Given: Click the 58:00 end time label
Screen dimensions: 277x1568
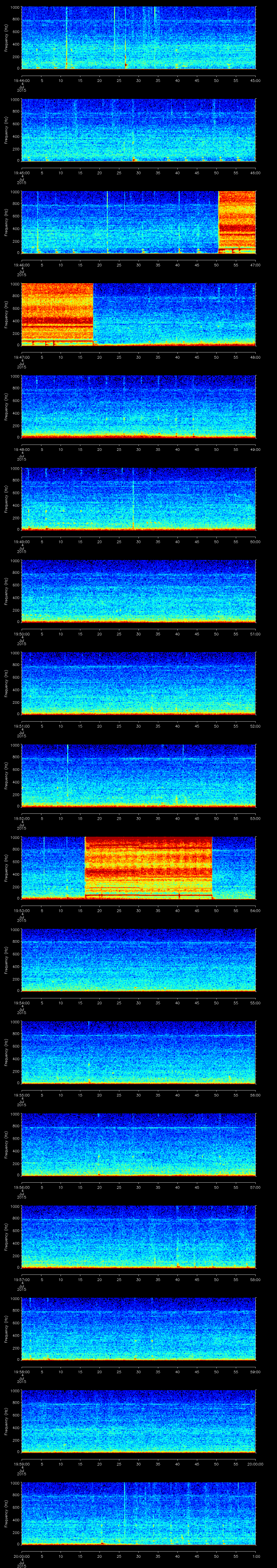Looking at the screenshot, I should click(x=256, y=1279).
